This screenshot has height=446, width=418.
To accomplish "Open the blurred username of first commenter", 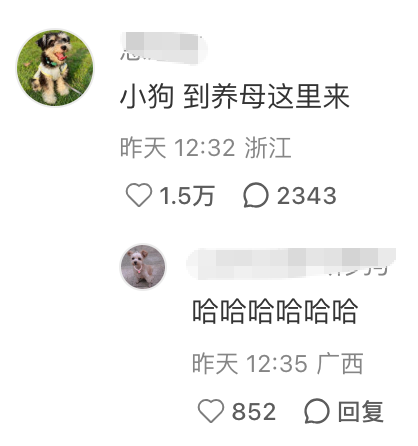I will (x=163, y=47).
